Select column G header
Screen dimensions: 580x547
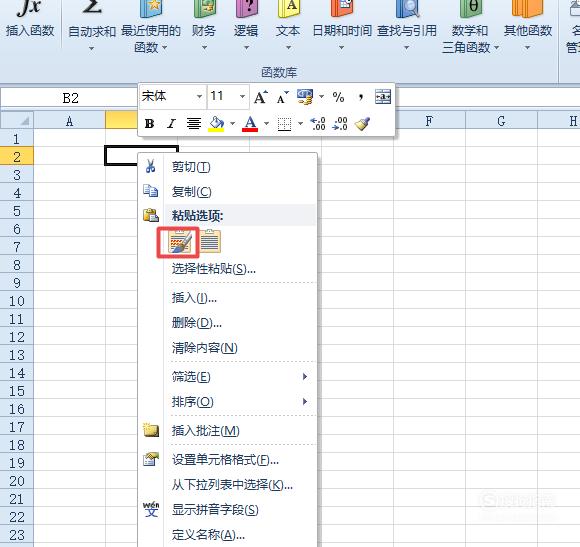(501, 121)
